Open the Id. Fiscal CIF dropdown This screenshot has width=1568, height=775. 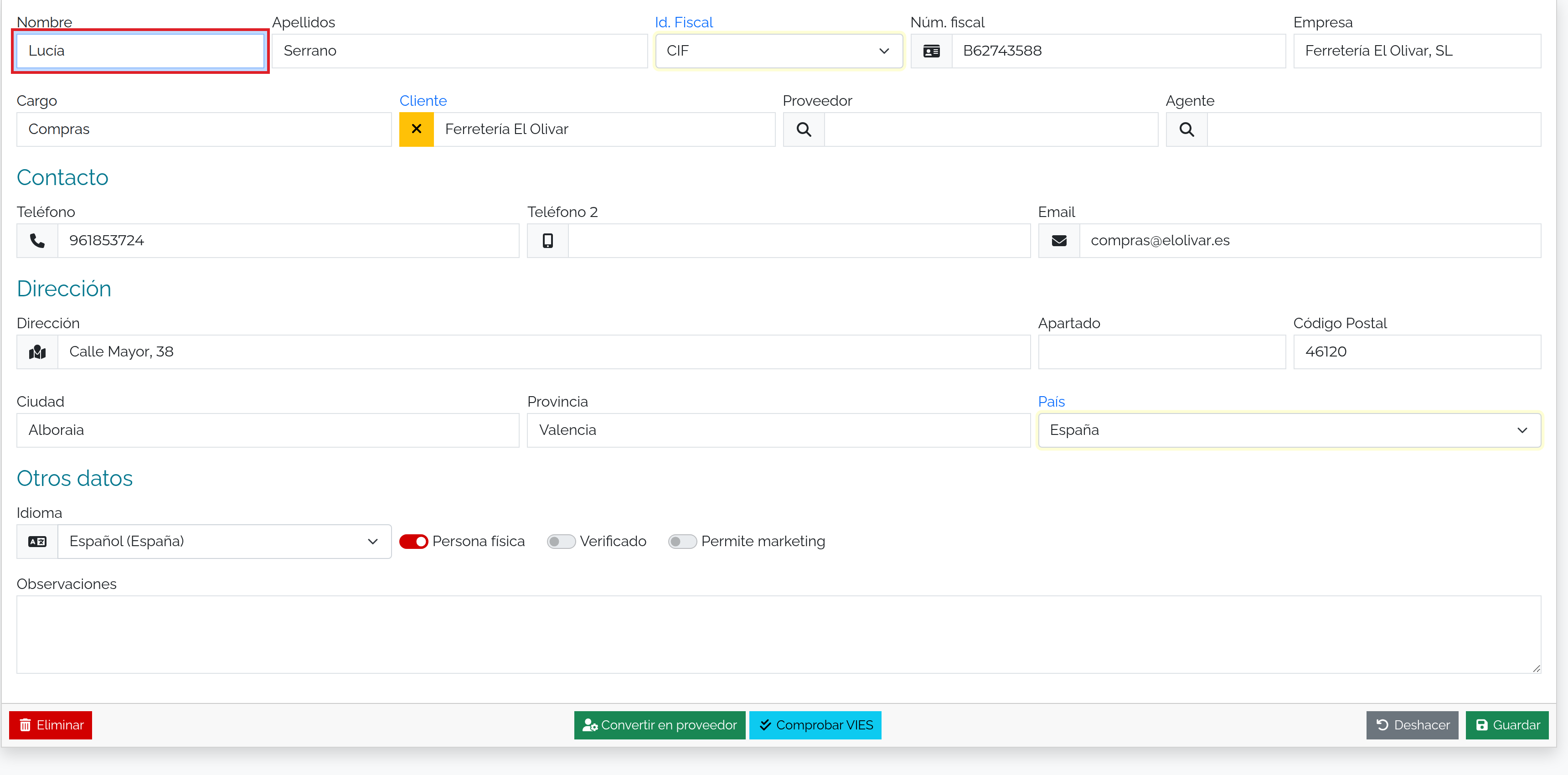[779, 51]
